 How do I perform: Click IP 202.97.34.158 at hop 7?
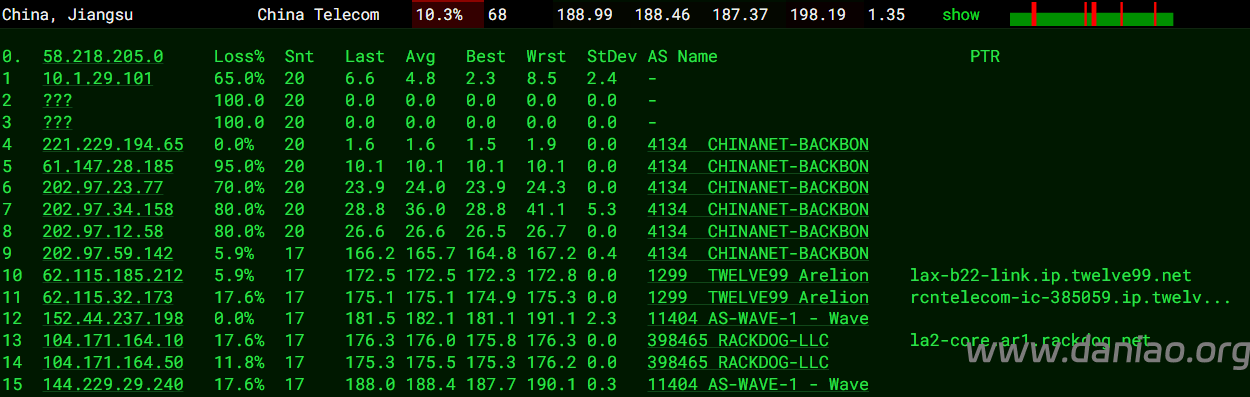(108, 210)
